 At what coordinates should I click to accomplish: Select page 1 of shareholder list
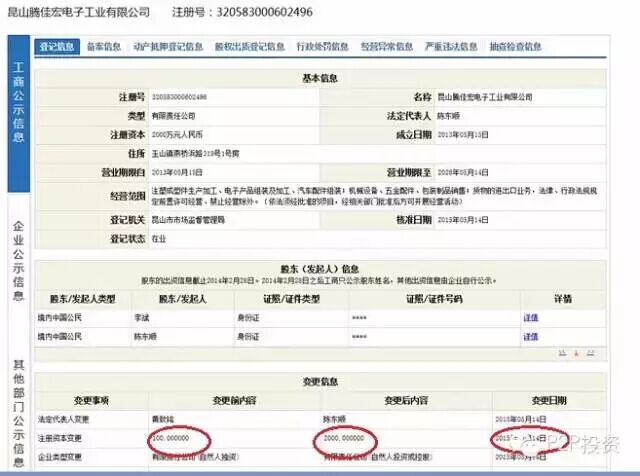coord(576,354)
